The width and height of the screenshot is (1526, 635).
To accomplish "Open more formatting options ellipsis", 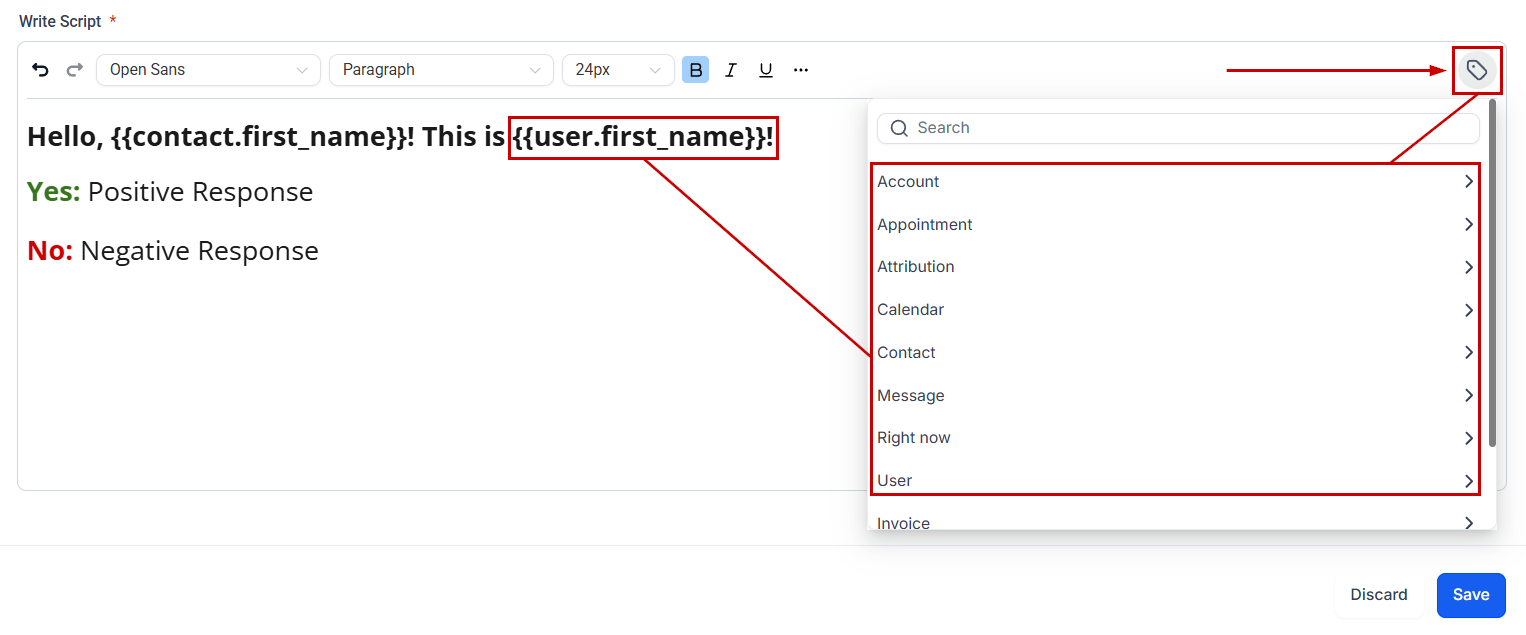I will (x=800, y=70).
